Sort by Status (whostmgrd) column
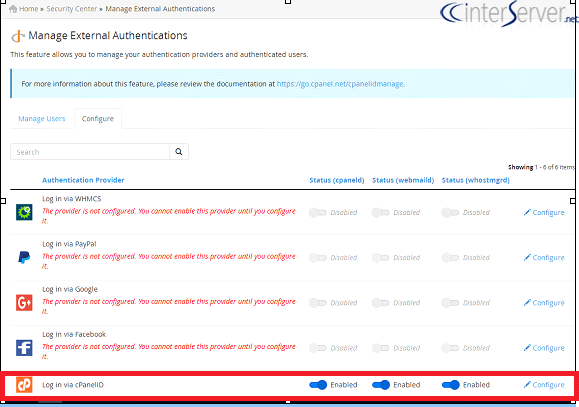This screenshot has height=407, width=579. (x=476, y=180)
